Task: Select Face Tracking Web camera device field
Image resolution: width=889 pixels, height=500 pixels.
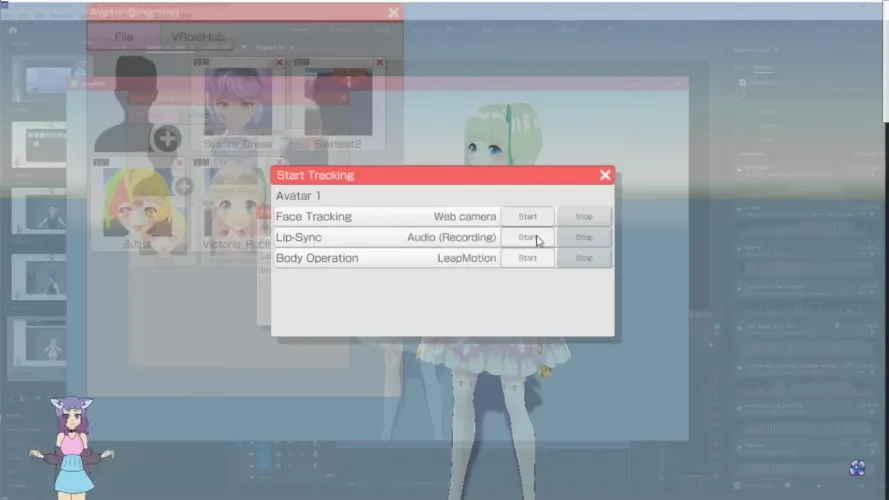Action: click(464, 216)
